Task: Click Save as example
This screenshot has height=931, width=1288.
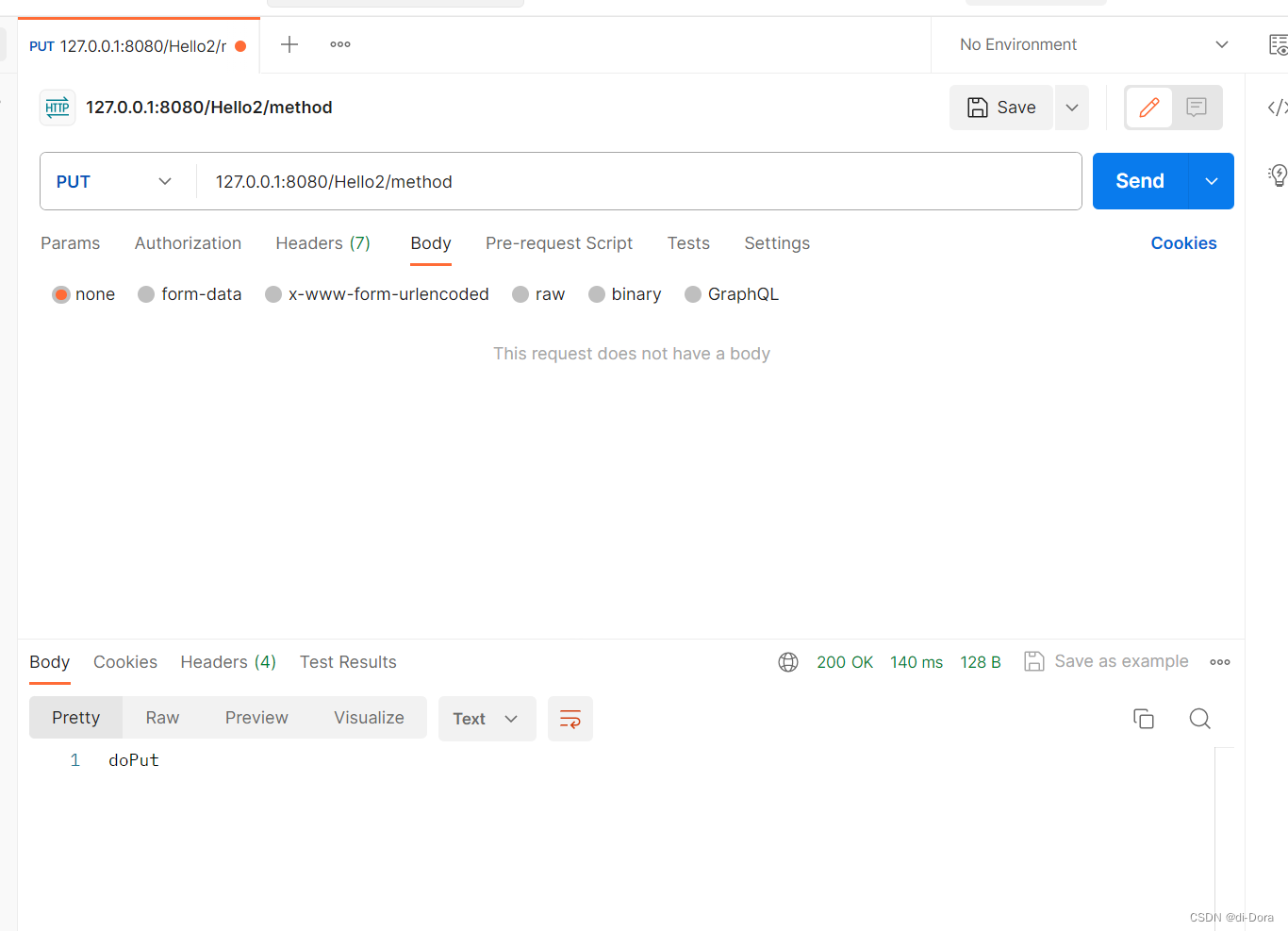Action: coord(1107,661)
